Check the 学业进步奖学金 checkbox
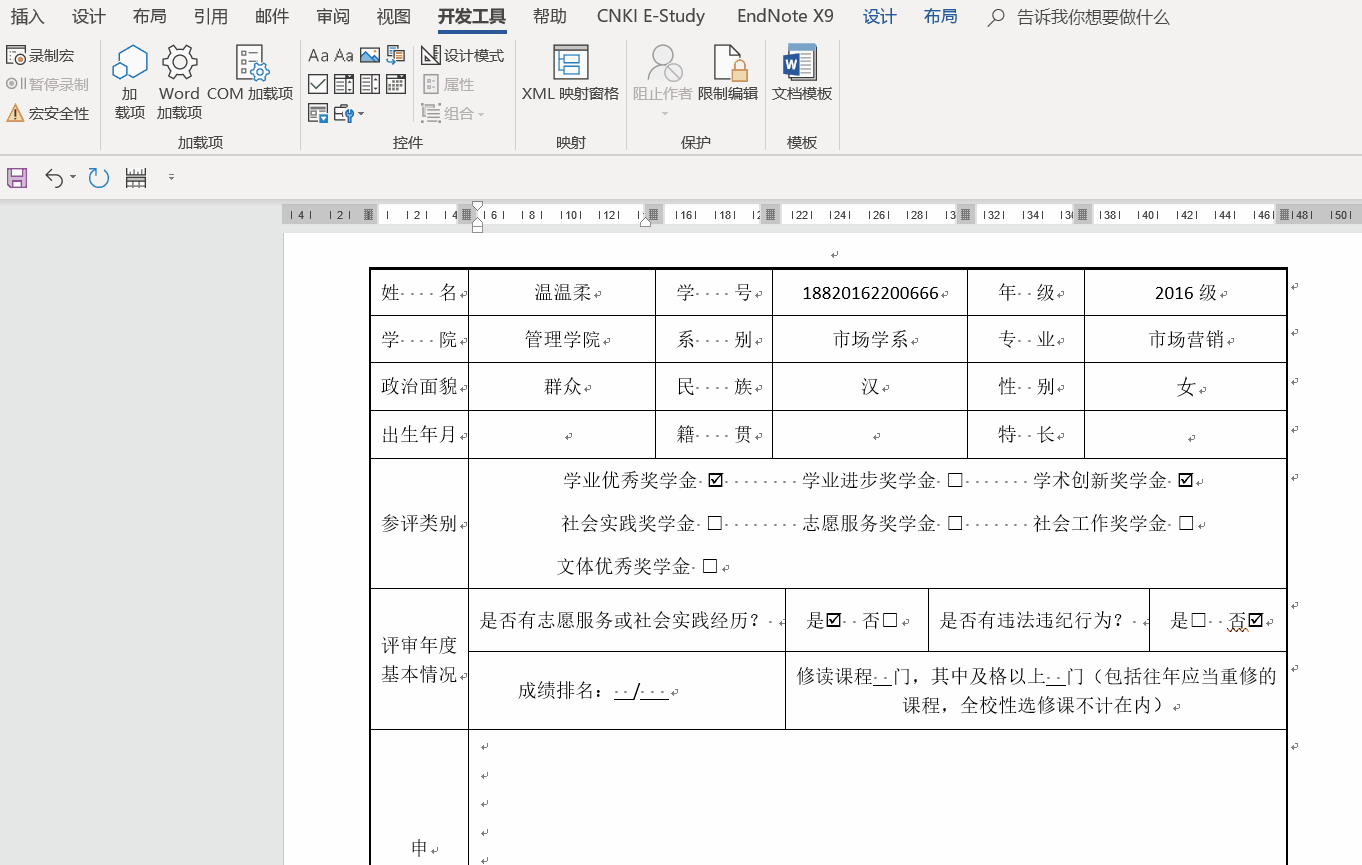 [955, 481]
